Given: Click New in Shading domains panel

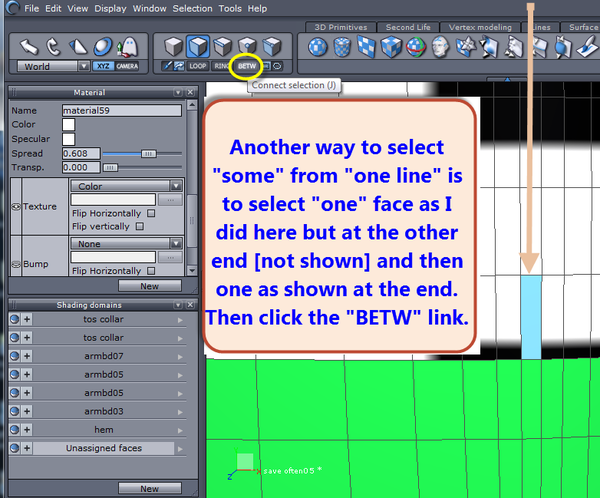Looking at the screenshot, I should [150, 488].
